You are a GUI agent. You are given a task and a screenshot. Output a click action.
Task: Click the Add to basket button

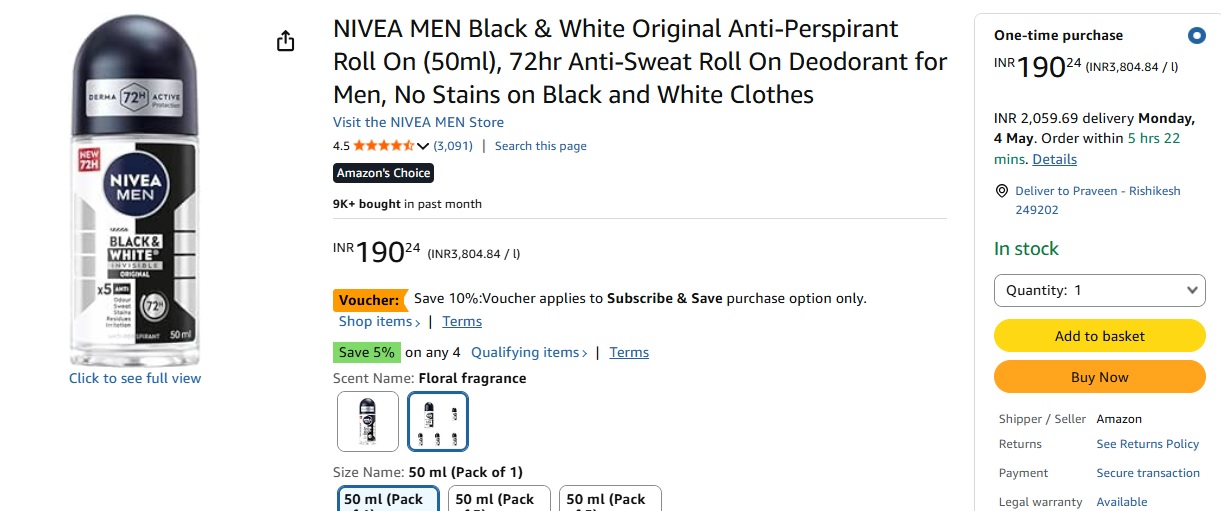(1099, 336)
